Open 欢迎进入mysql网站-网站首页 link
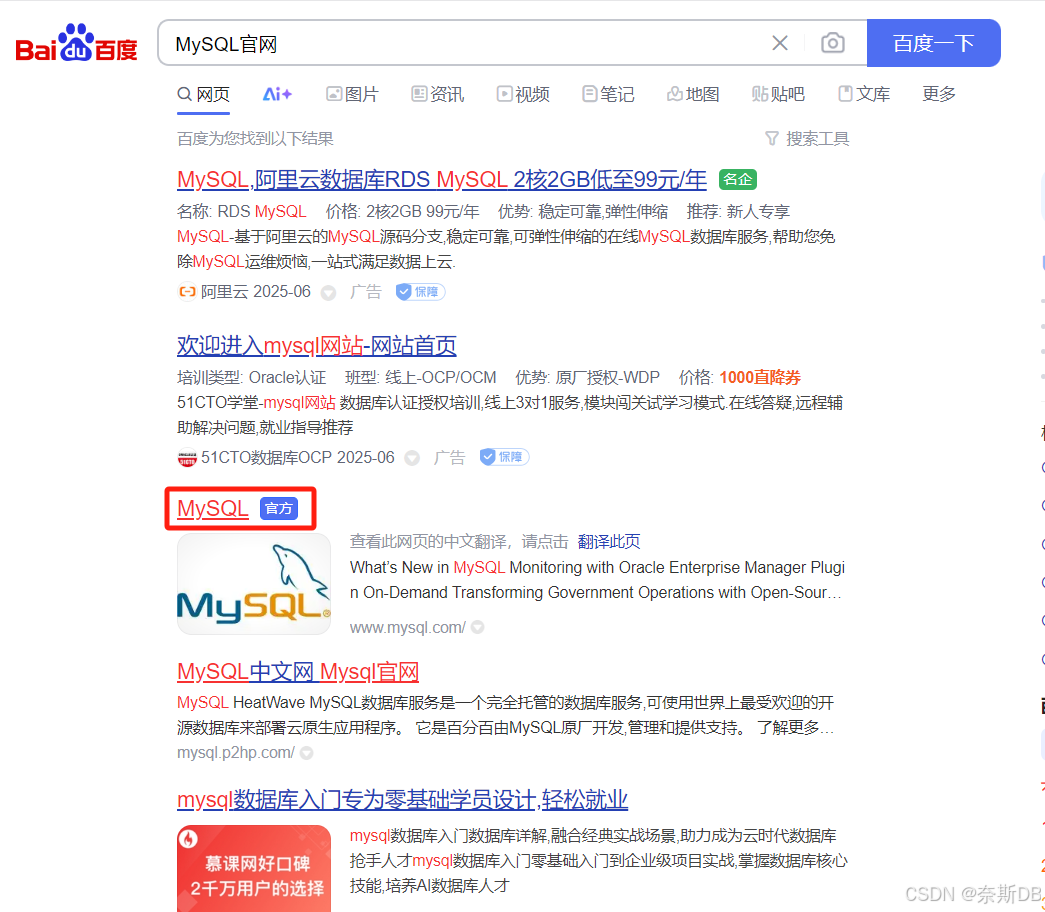Screen dimensions: 1045x912 317,345
